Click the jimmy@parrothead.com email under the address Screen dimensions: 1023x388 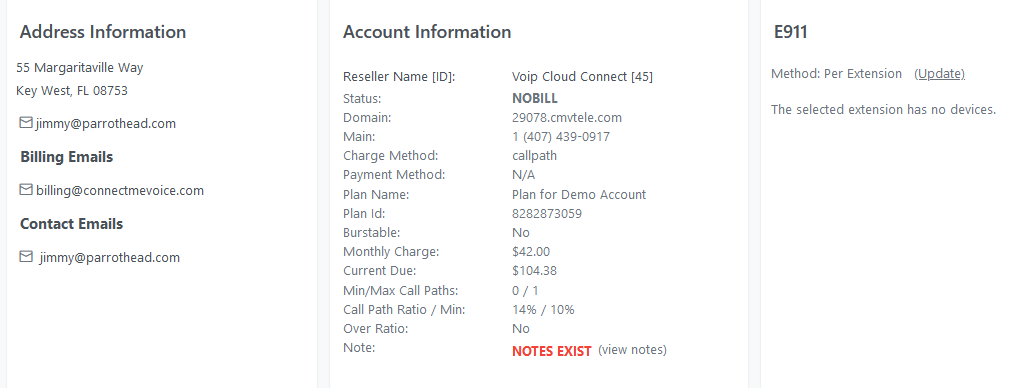coord(106,123)
